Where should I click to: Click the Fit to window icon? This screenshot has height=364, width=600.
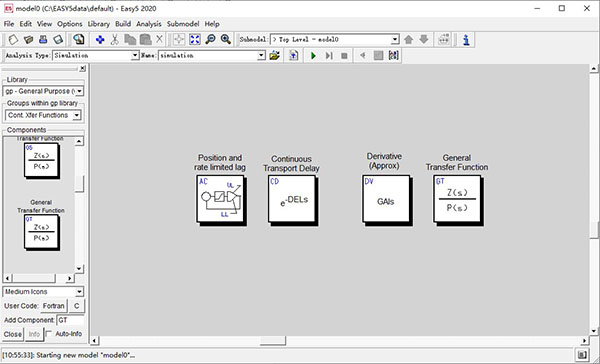195,39
